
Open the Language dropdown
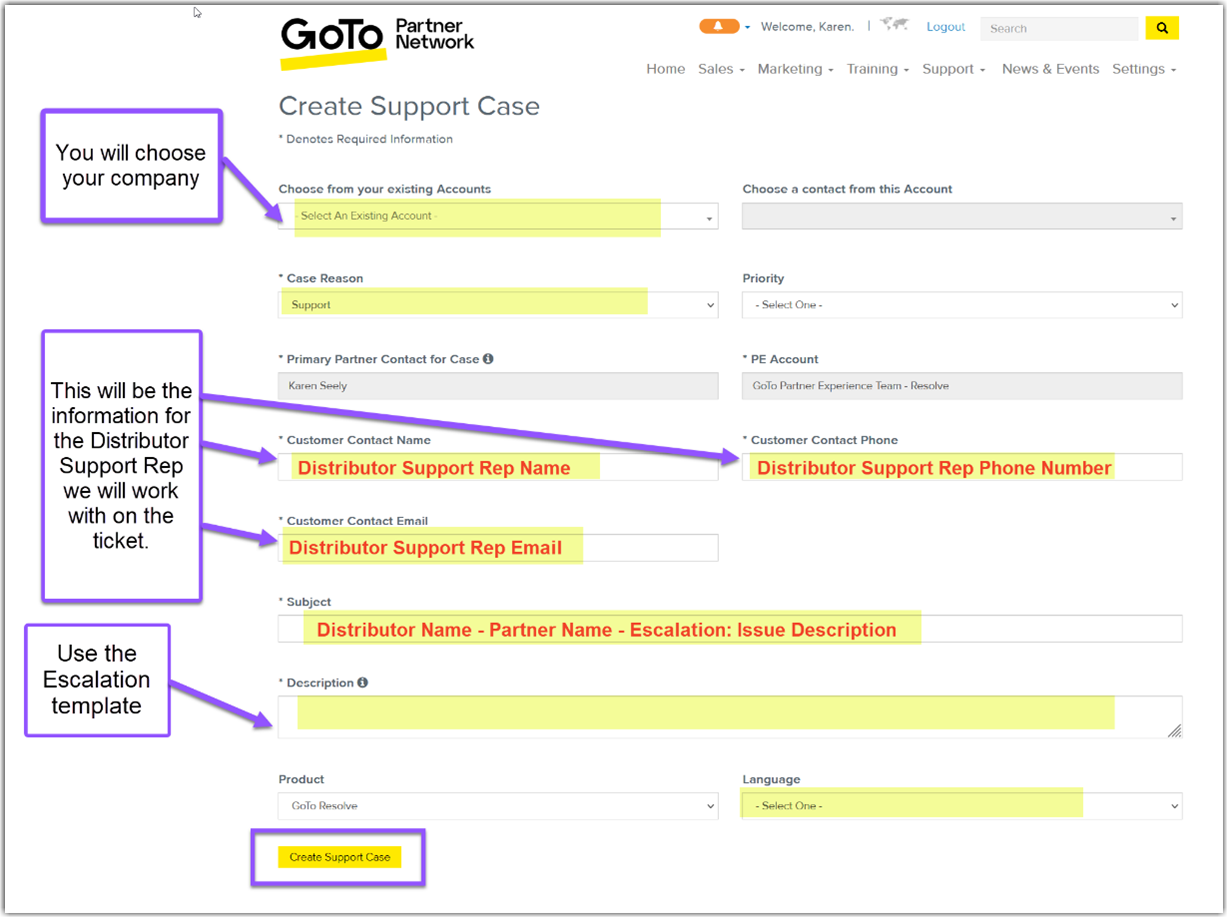point(962,806)
